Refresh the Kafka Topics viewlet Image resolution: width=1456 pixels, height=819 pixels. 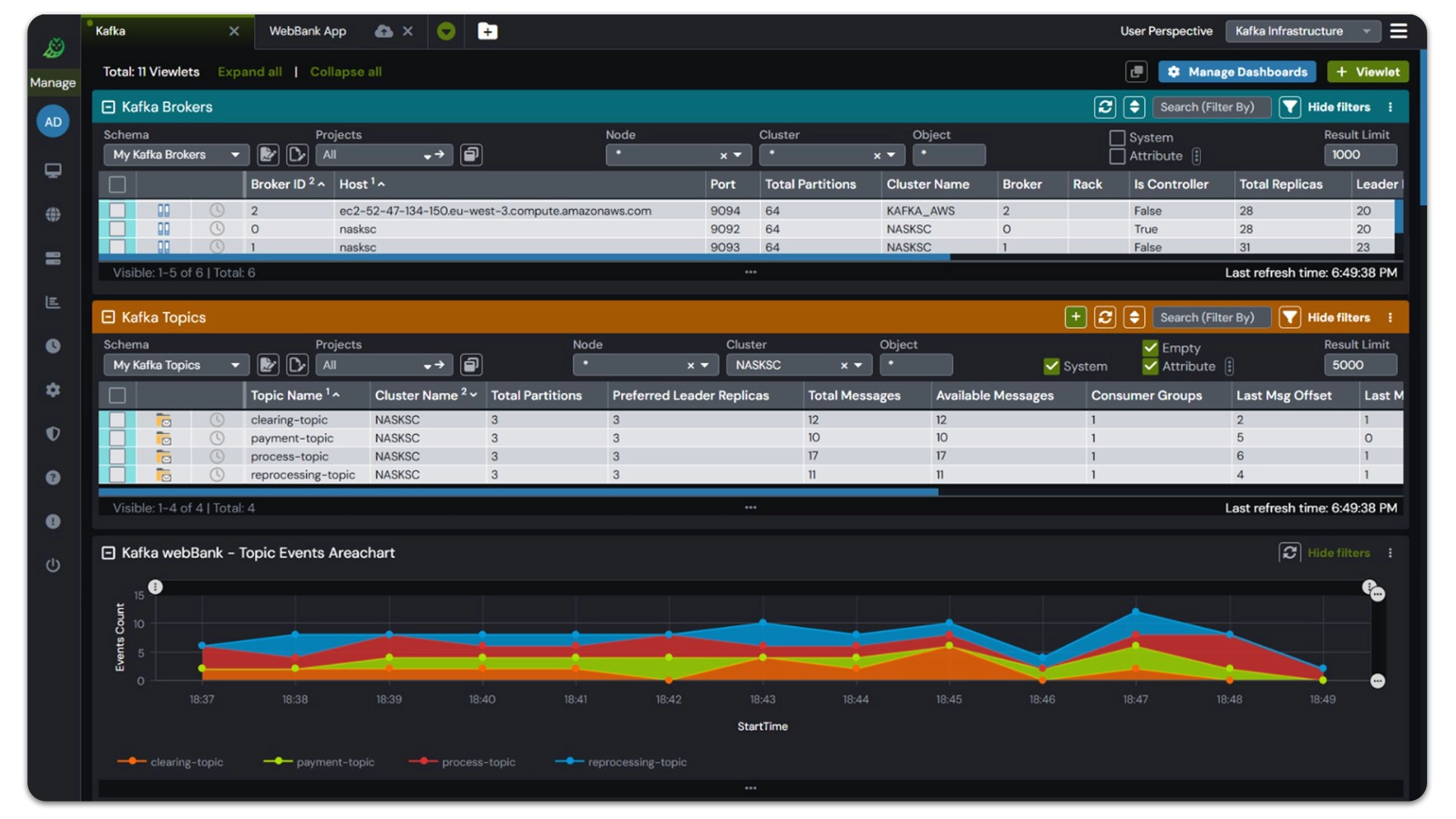point(1105,317)
